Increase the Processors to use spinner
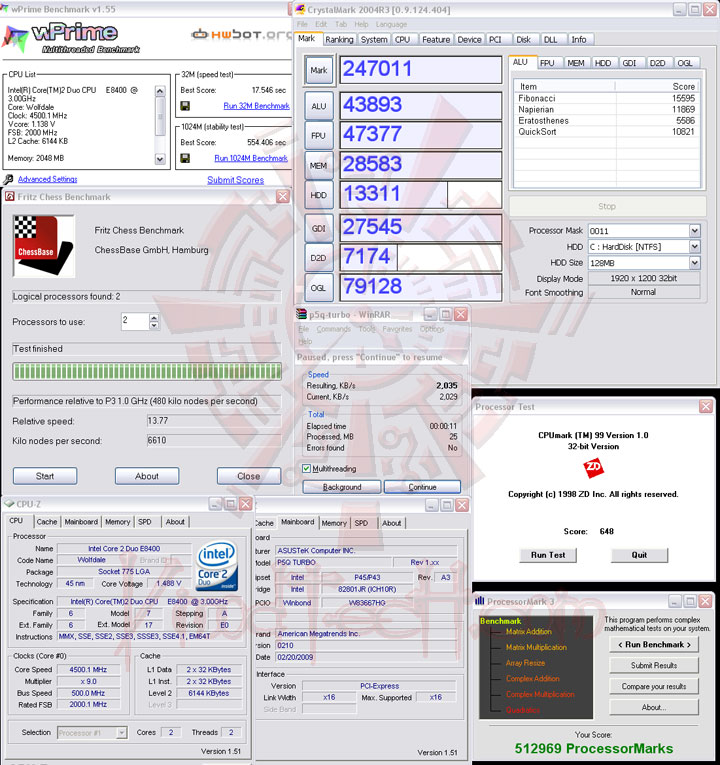The width and height of the screenshot is (720, 765). coord(154,318)
